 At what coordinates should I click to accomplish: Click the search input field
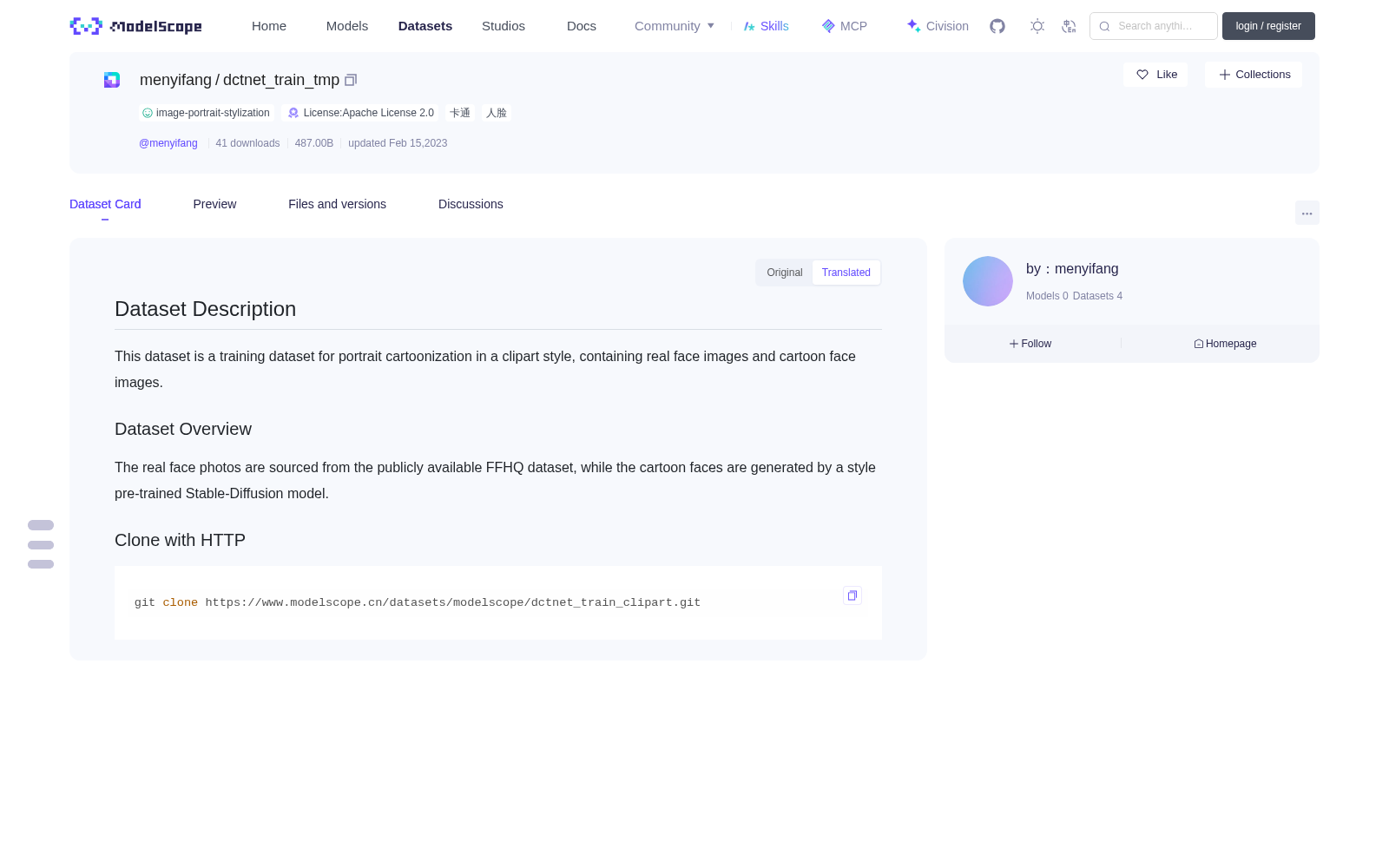1154,26
